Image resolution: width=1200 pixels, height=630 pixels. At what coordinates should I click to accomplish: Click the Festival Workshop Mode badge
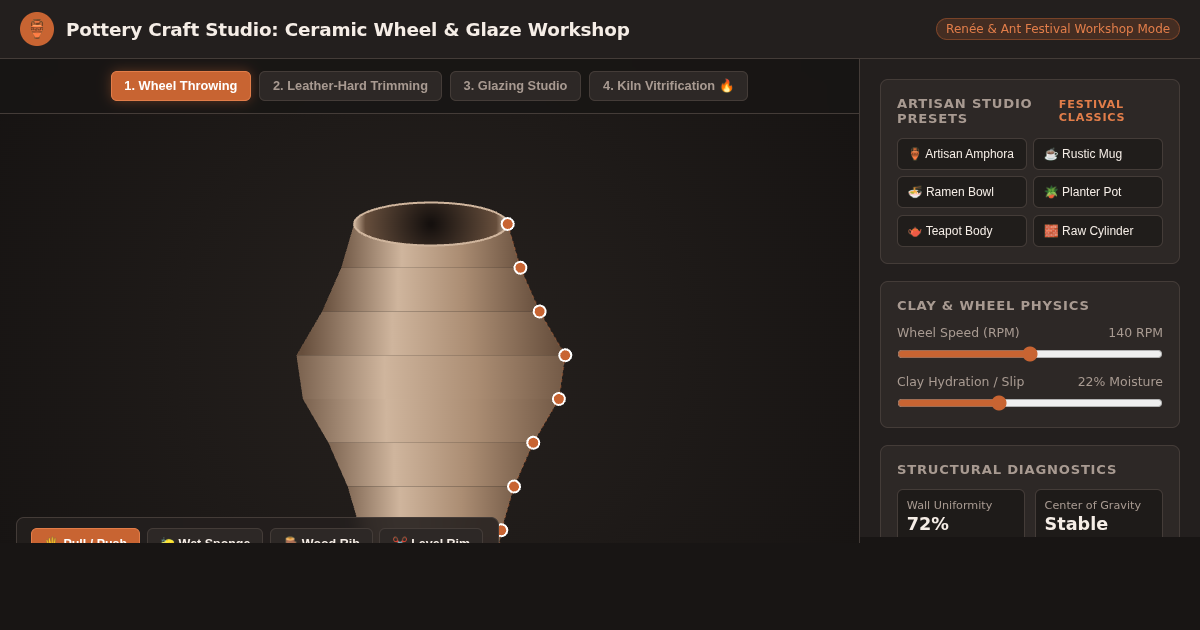1058,29
